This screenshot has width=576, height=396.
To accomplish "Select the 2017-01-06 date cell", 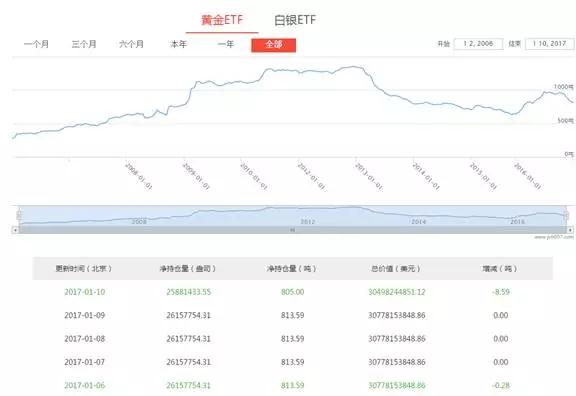I will (x=84, y=385).
